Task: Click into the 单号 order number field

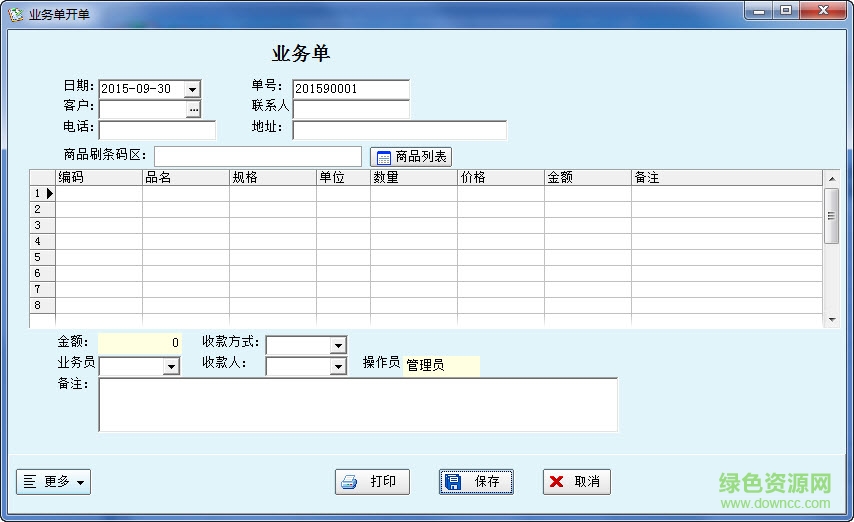Action: click(351, 89)
